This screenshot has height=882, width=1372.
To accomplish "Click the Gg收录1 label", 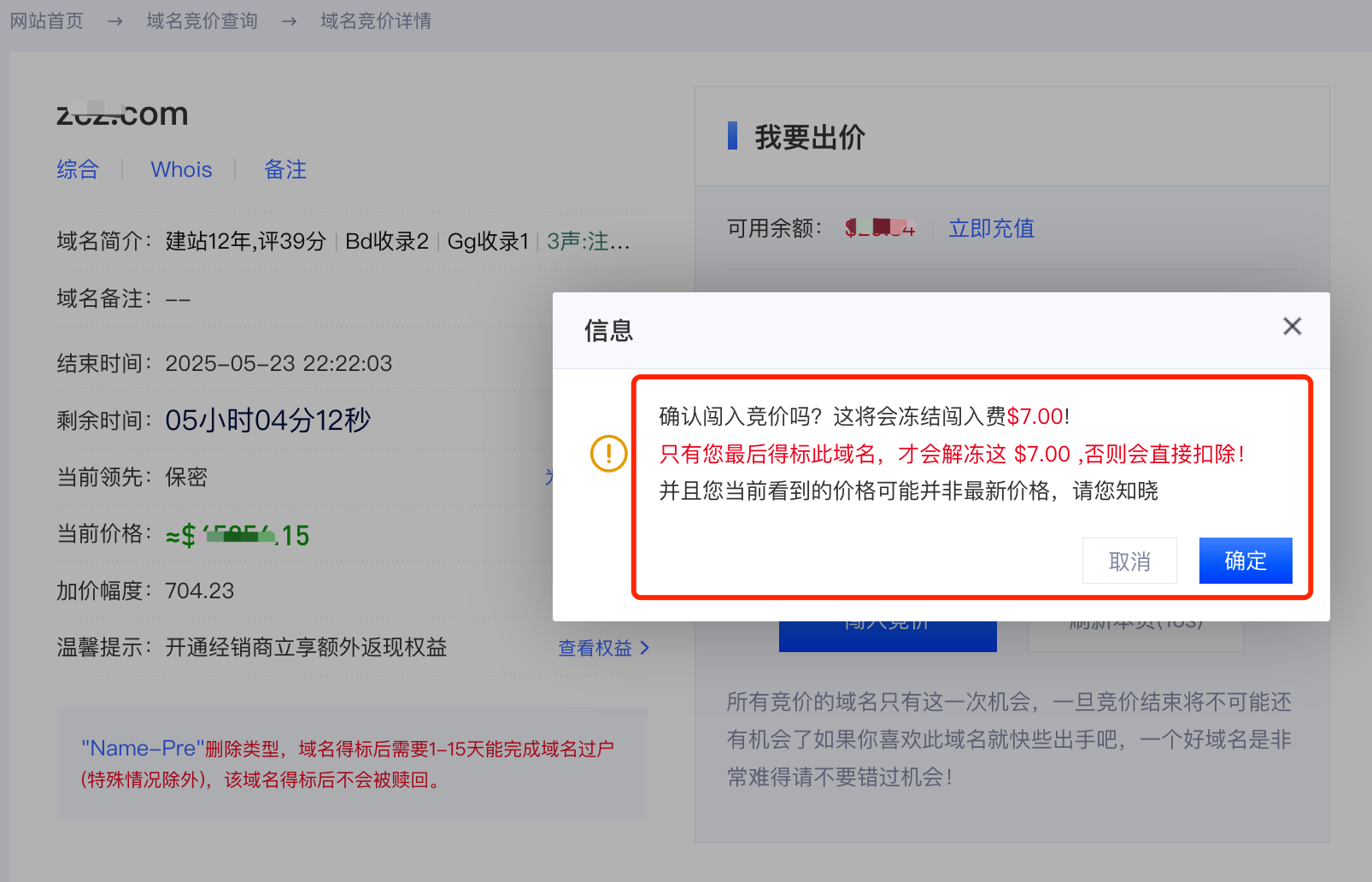I will click(488, 241).
